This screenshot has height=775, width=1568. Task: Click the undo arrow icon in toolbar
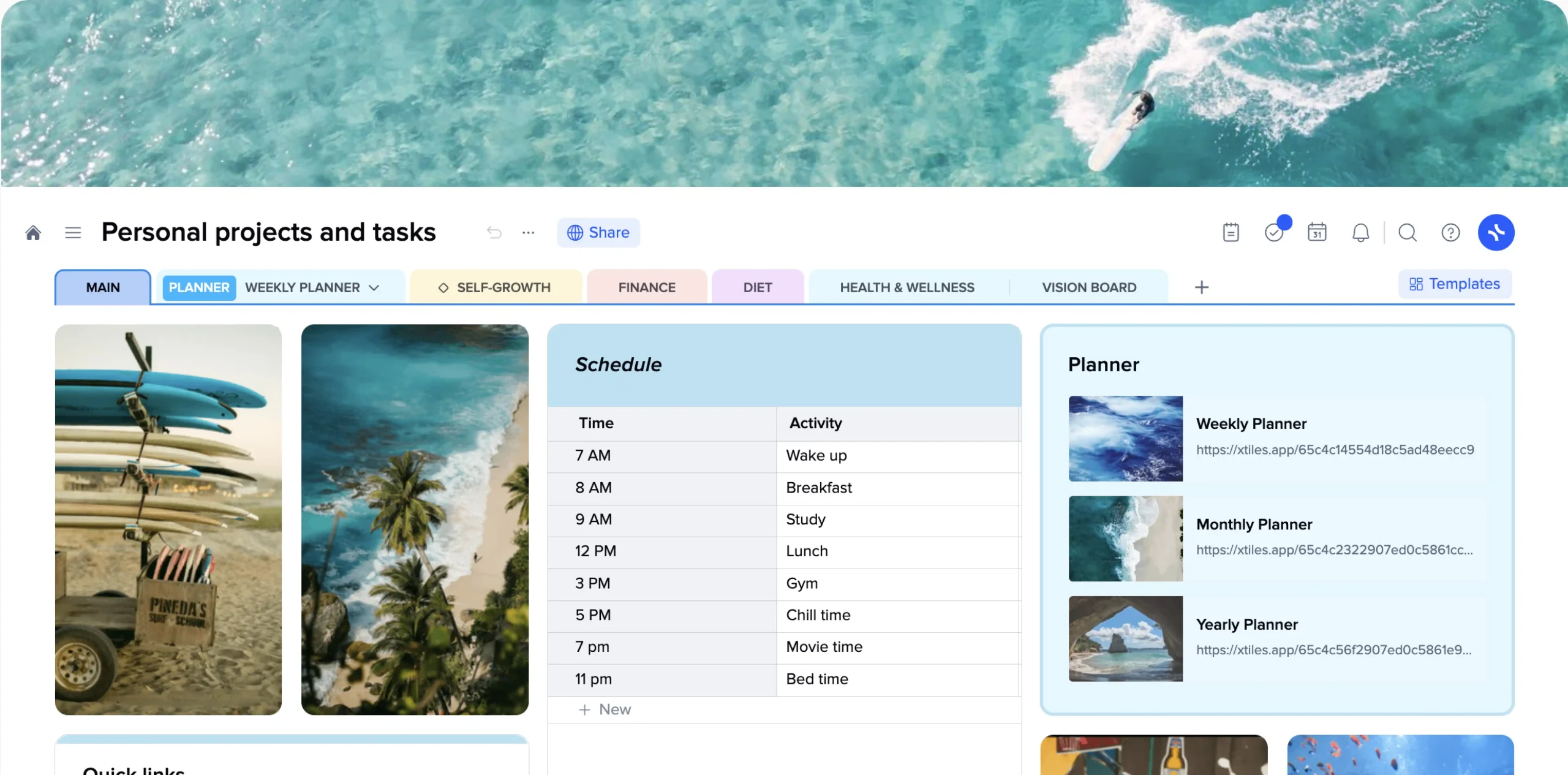[x=492, y=232]
